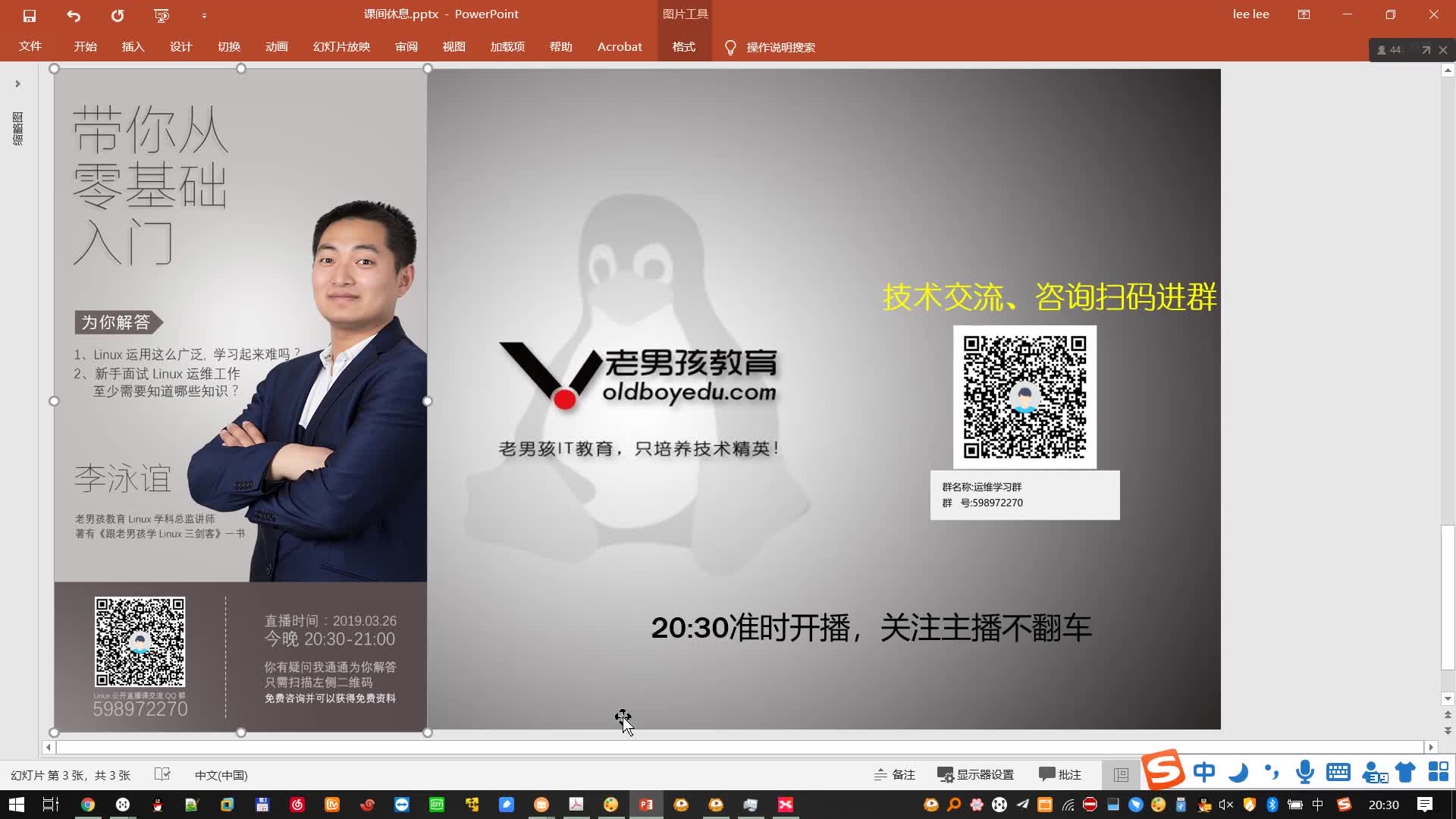
Task: Open the Acrobat ribbon tab
Action: tap(620, 47)
